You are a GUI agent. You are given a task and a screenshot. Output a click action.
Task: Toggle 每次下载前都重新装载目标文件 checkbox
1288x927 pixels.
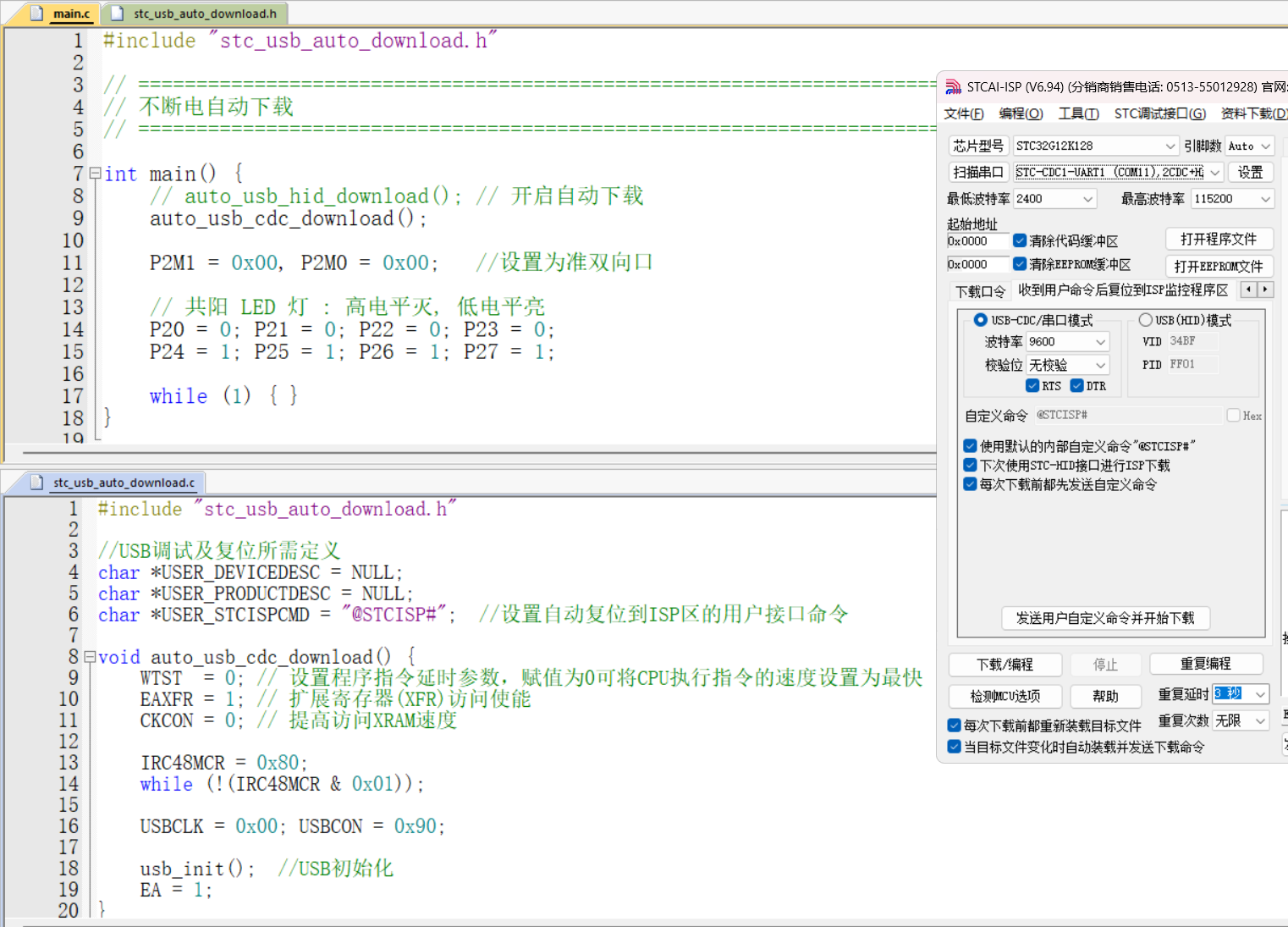[955, 726]
